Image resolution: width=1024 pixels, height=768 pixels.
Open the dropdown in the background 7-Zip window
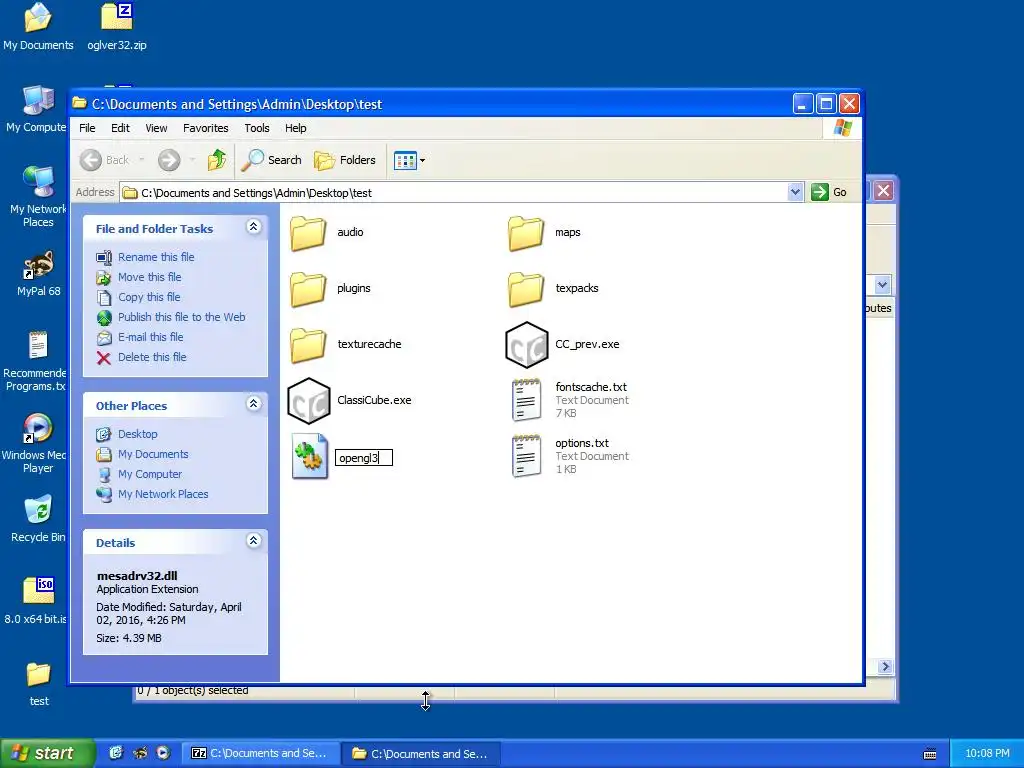882,285
